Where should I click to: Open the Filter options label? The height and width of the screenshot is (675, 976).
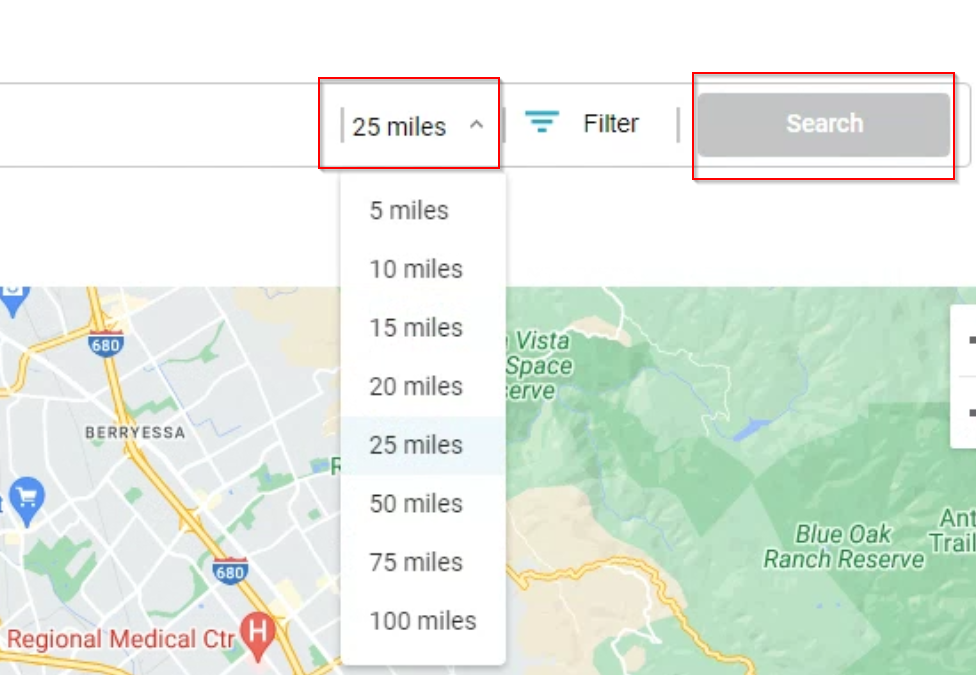(611, 124)
